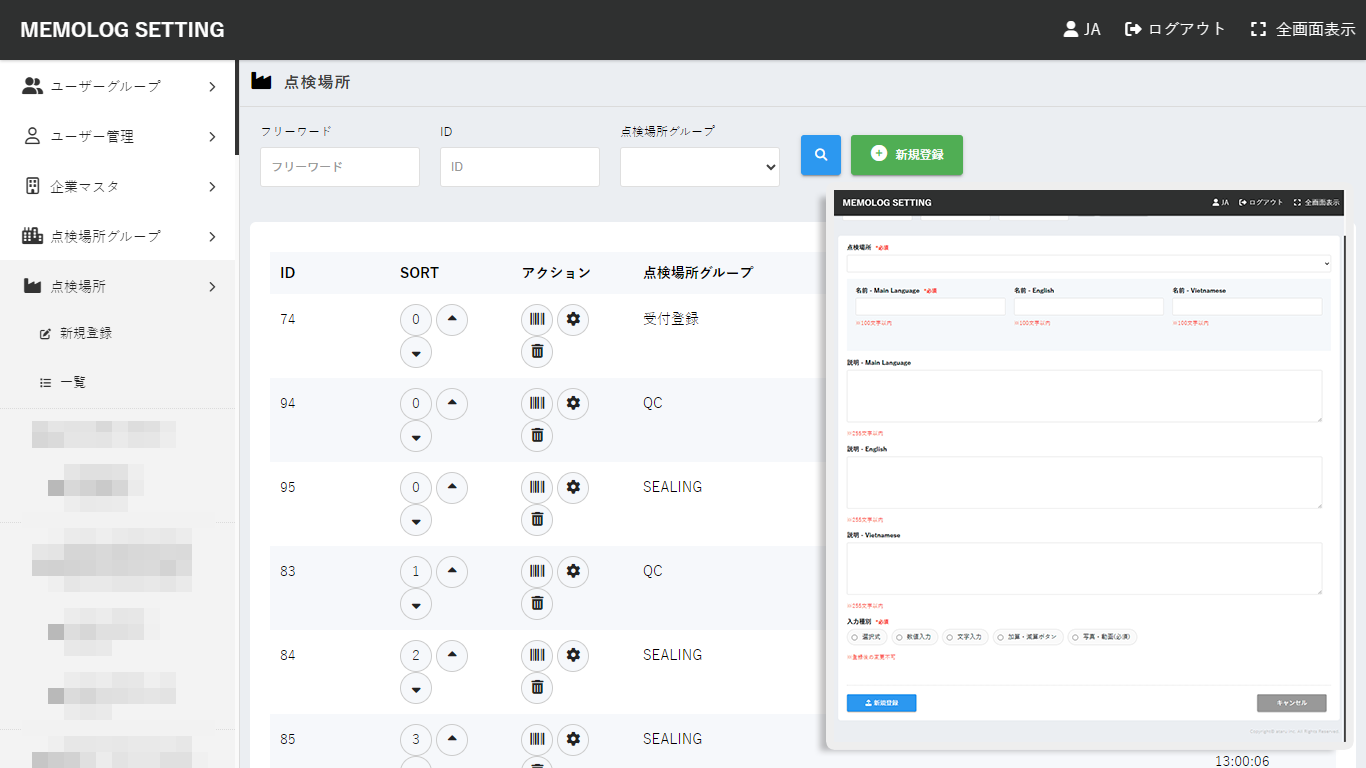Image resolution: width=1366 pixels, height=768 pixels.
Task: Click the barcode icon for ID 74
Action: coord(537,320)
